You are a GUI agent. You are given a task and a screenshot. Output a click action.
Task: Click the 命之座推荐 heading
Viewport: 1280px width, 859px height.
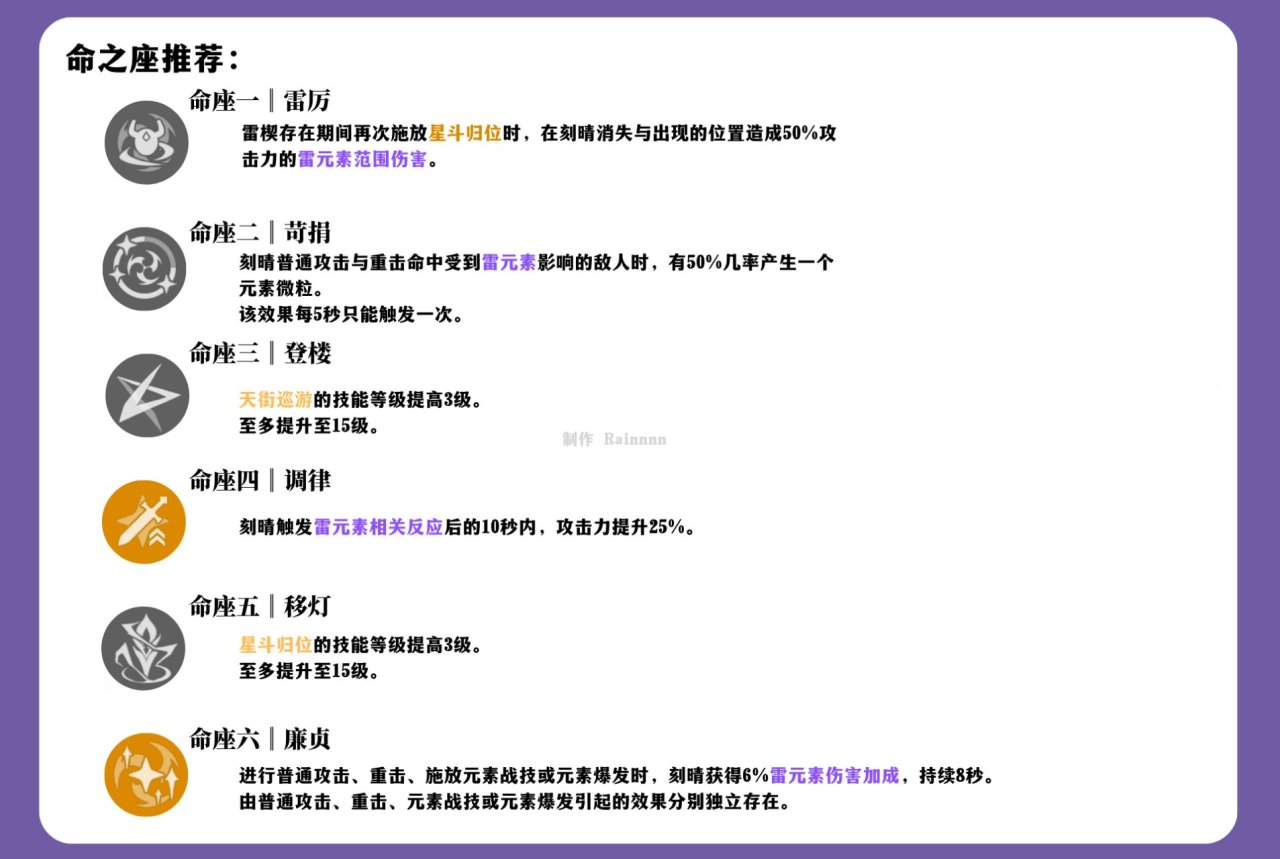click(153, 58)
